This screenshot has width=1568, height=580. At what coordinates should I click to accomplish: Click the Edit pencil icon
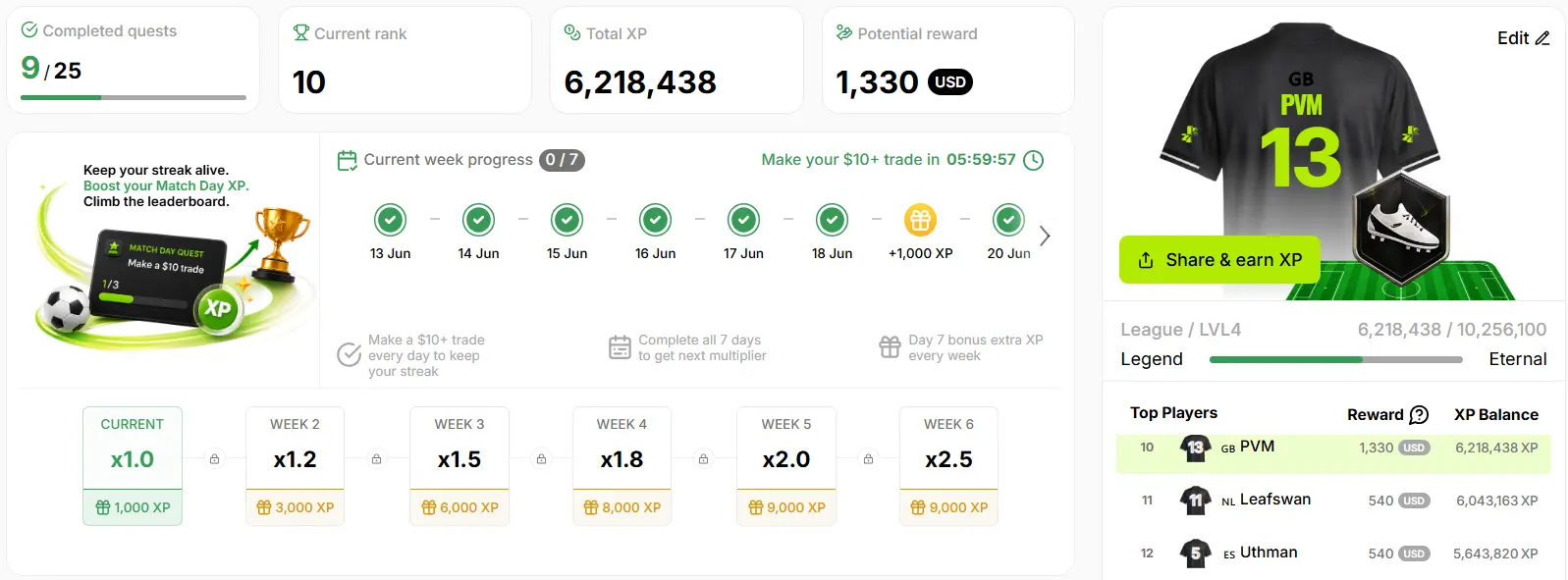[x=1542, y=38]
